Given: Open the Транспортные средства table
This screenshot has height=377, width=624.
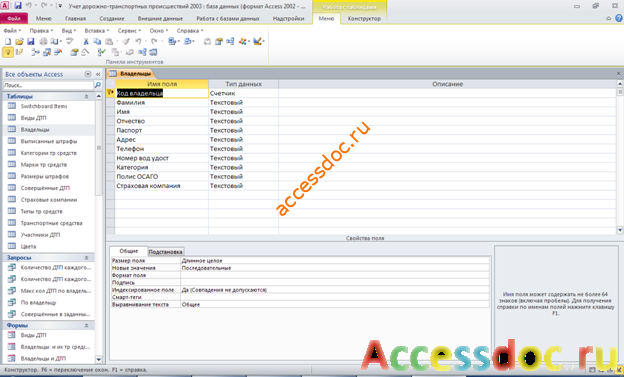Looking at the screenshot, I should tap(51, 223).
